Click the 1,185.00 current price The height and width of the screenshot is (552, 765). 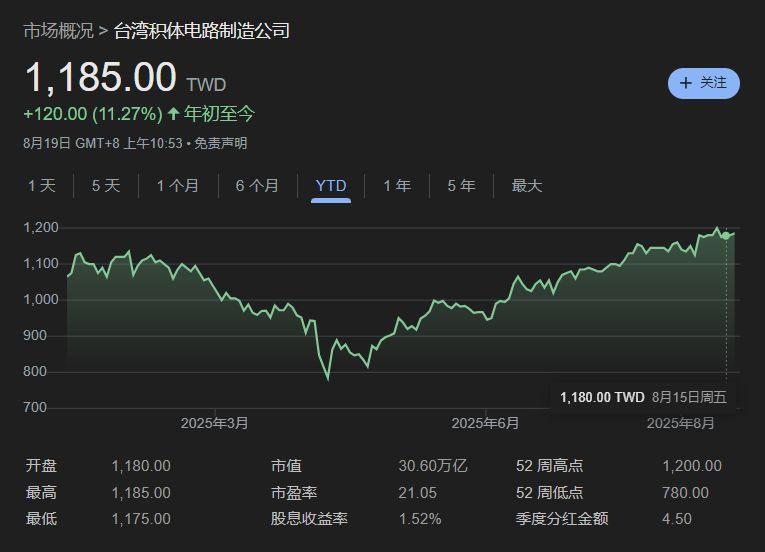tap(101, 77)
